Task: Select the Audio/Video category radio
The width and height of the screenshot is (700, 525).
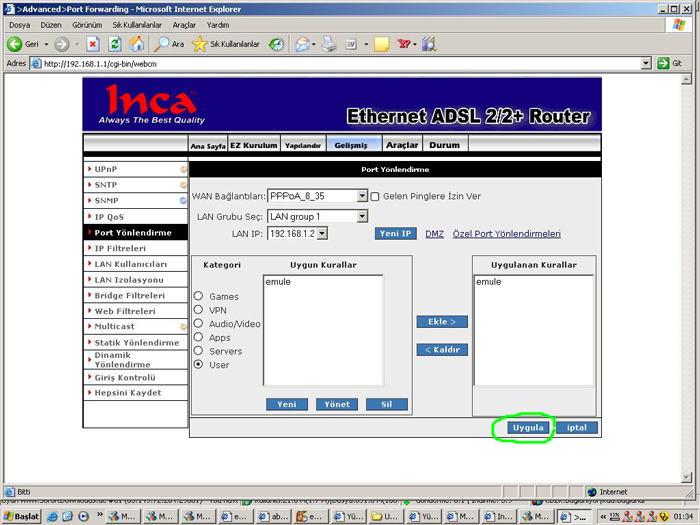Action: pos(199,324)
